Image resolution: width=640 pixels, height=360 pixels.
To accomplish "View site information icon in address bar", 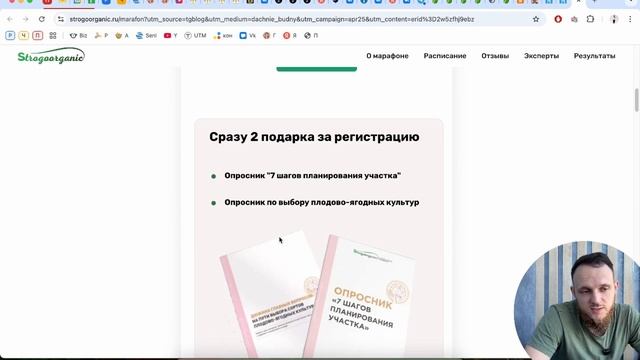I will point(61,19).
